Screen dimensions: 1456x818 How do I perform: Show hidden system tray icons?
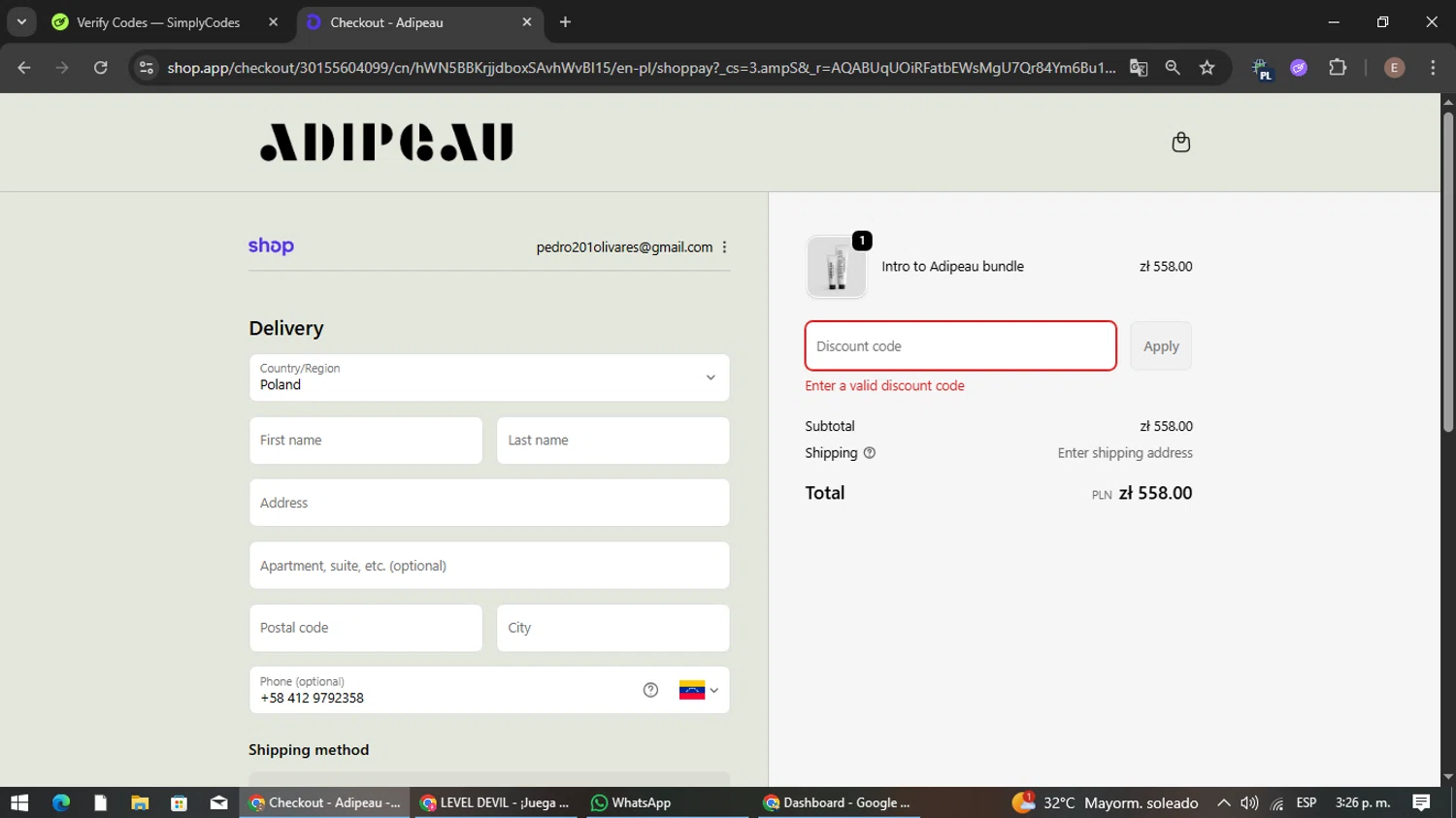[x=1223, y=802]
